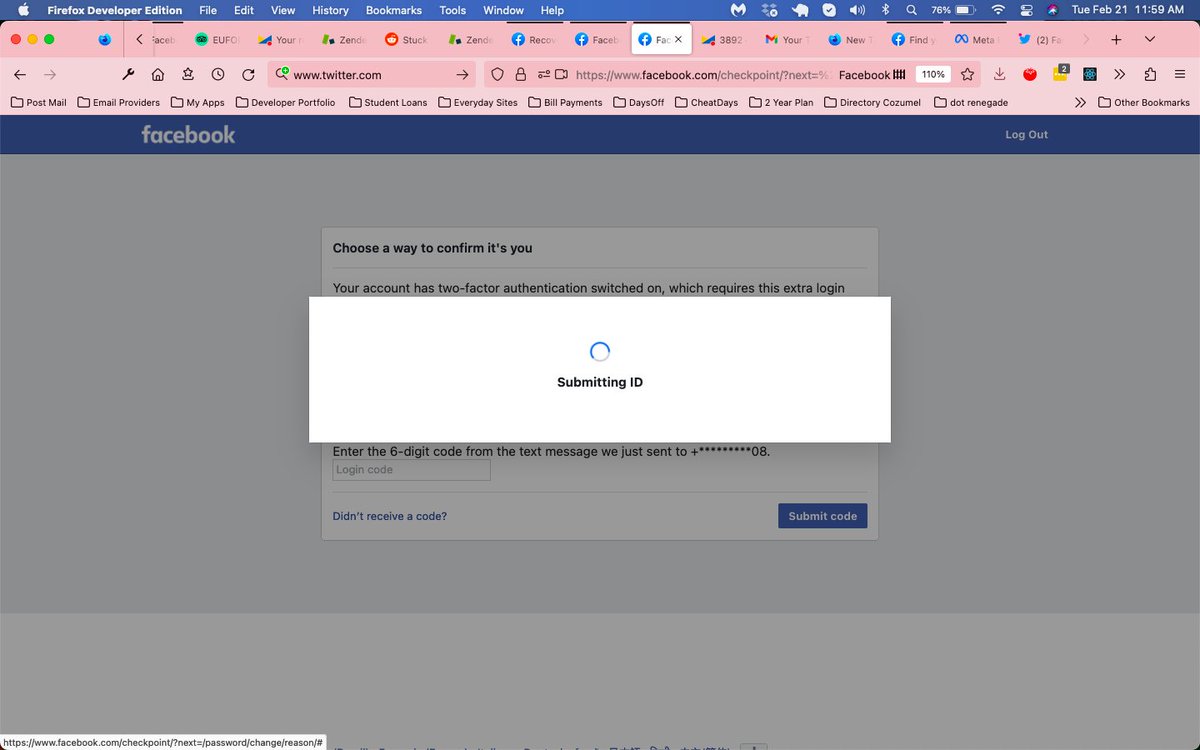This screenshot has height=750, width=1200.
Task: Click the Submit code button
Action: [x=822, y=516]
